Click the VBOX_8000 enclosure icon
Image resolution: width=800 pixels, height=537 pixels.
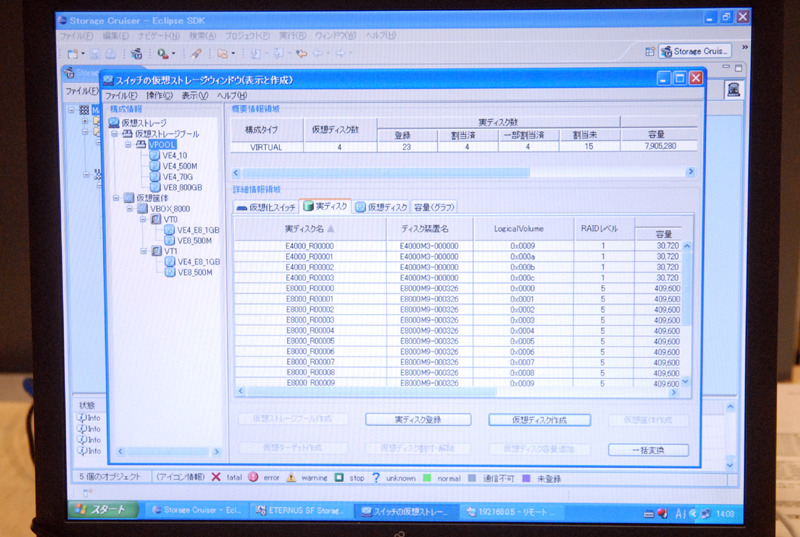coord(142,209)
